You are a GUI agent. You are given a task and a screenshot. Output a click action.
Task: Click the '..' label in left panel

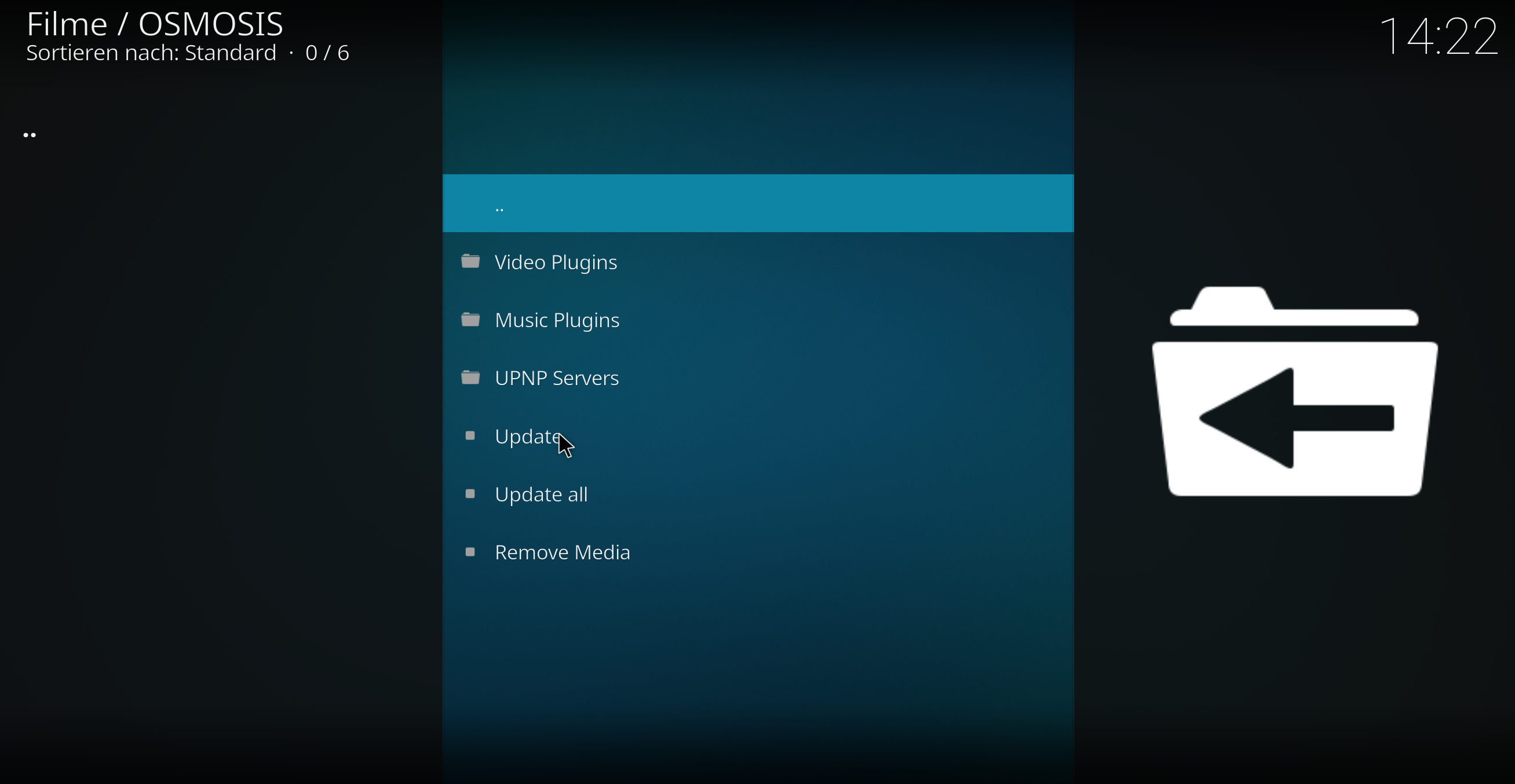click(30, 135)
